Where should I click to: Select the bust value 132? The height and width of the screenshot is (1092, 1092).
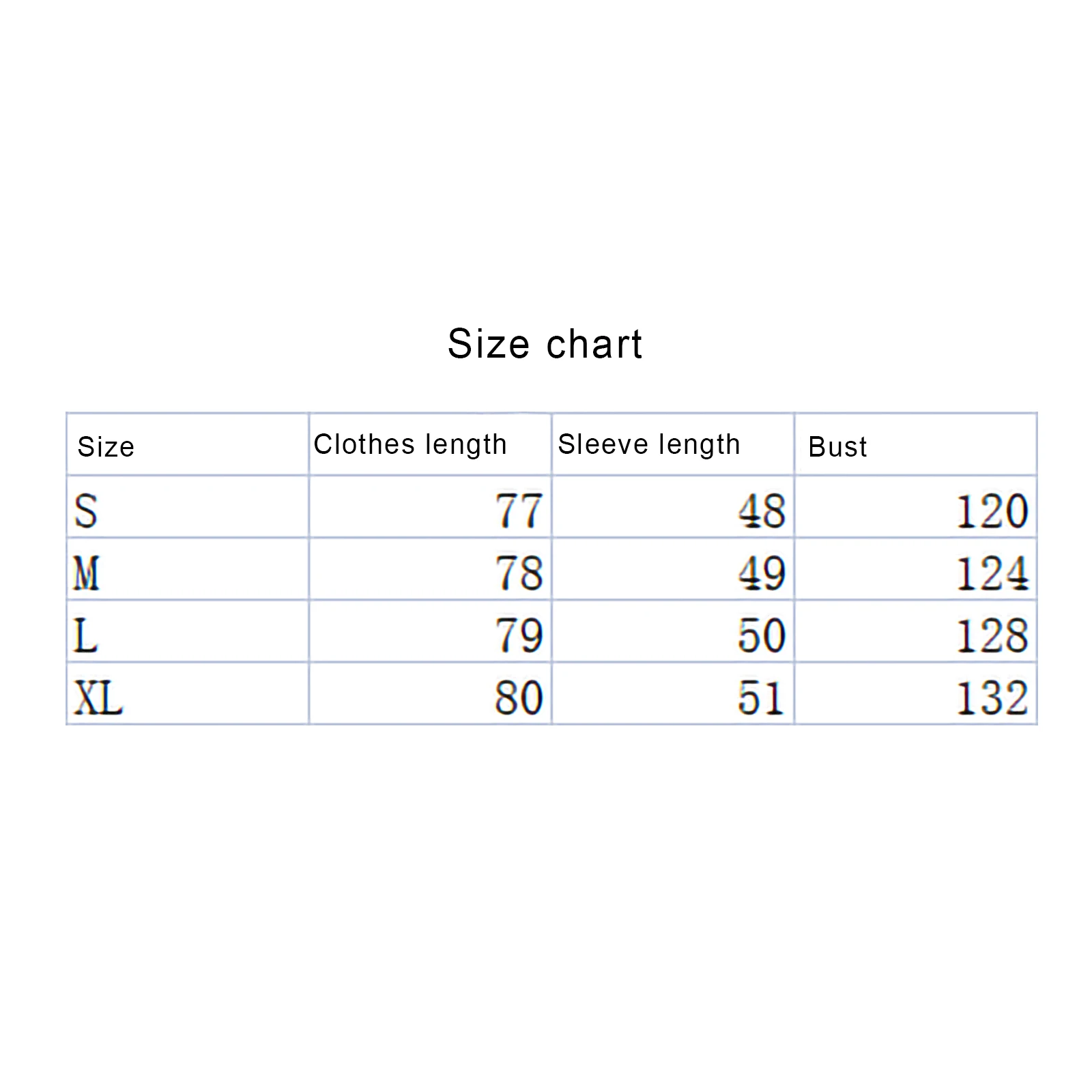(x=992, y=698)
